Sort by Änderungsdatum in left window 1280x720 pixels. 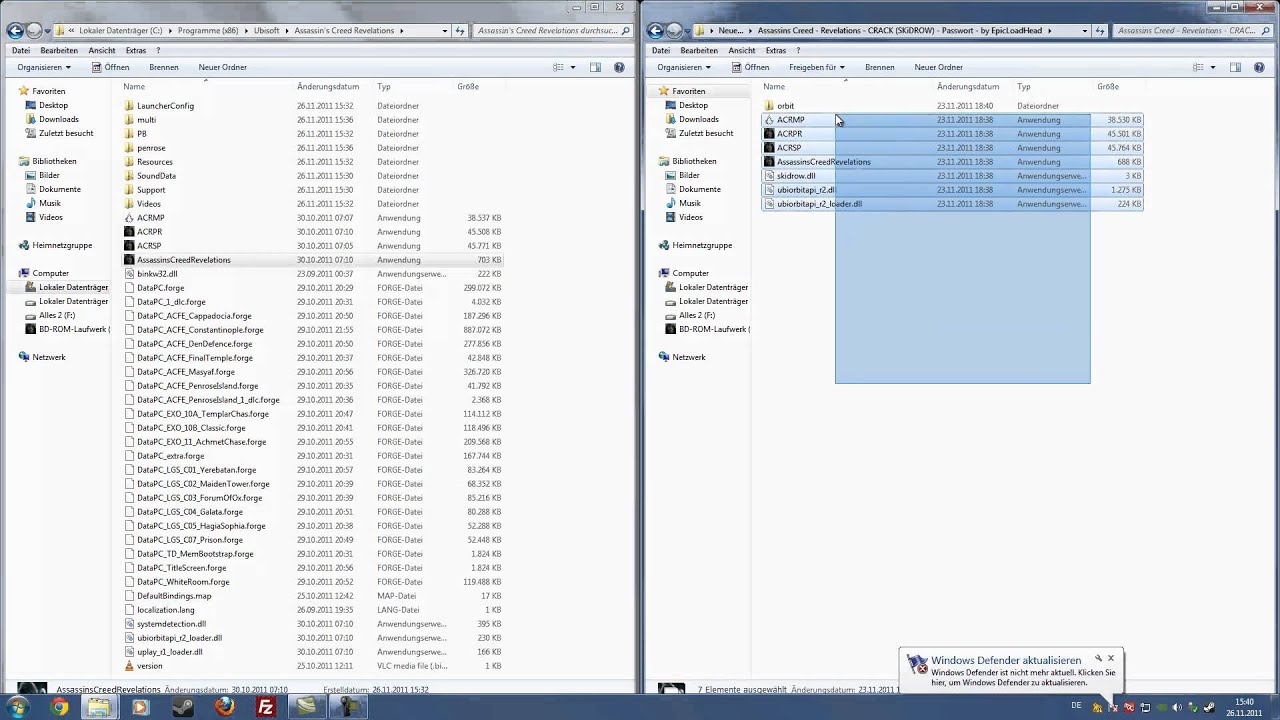(x=328, y=87)
